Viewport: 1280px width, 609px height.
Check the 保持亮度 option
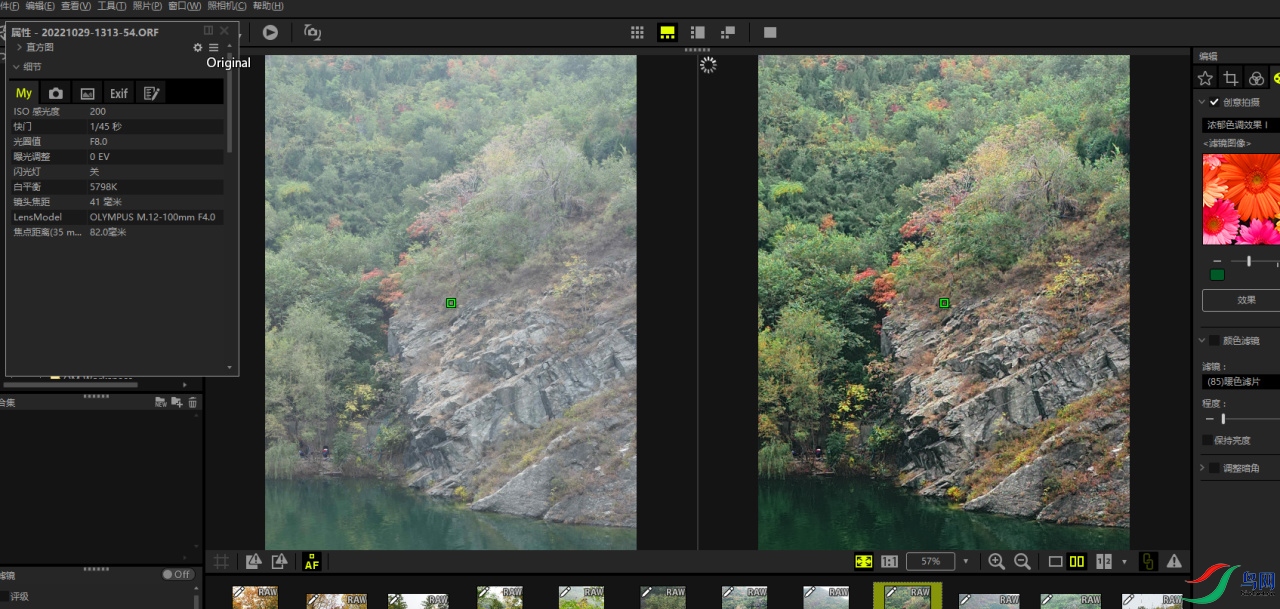coord(1208,440)
